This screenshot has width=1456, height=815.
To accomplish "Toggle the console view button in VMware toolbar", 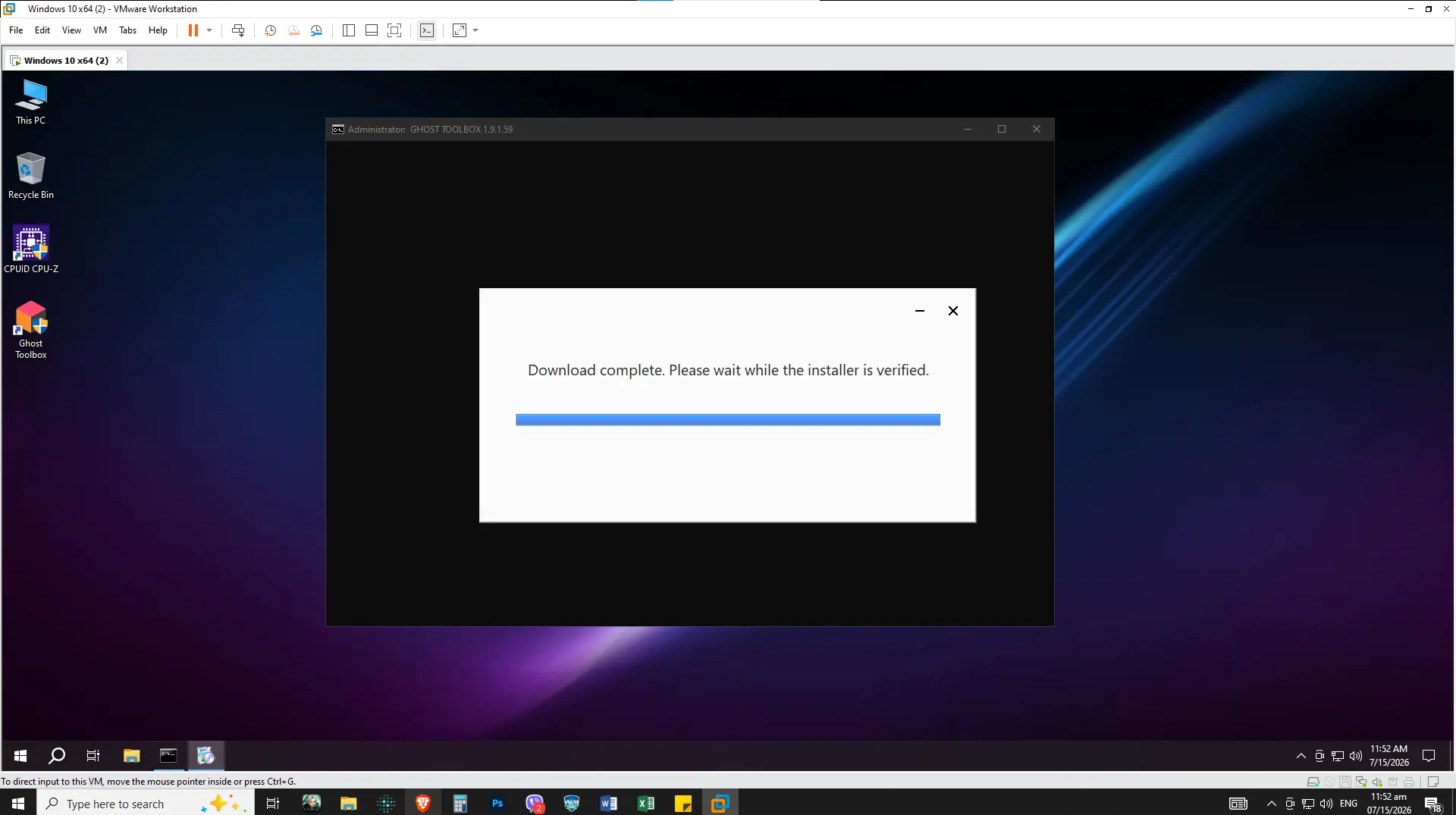I will point(427,30).
